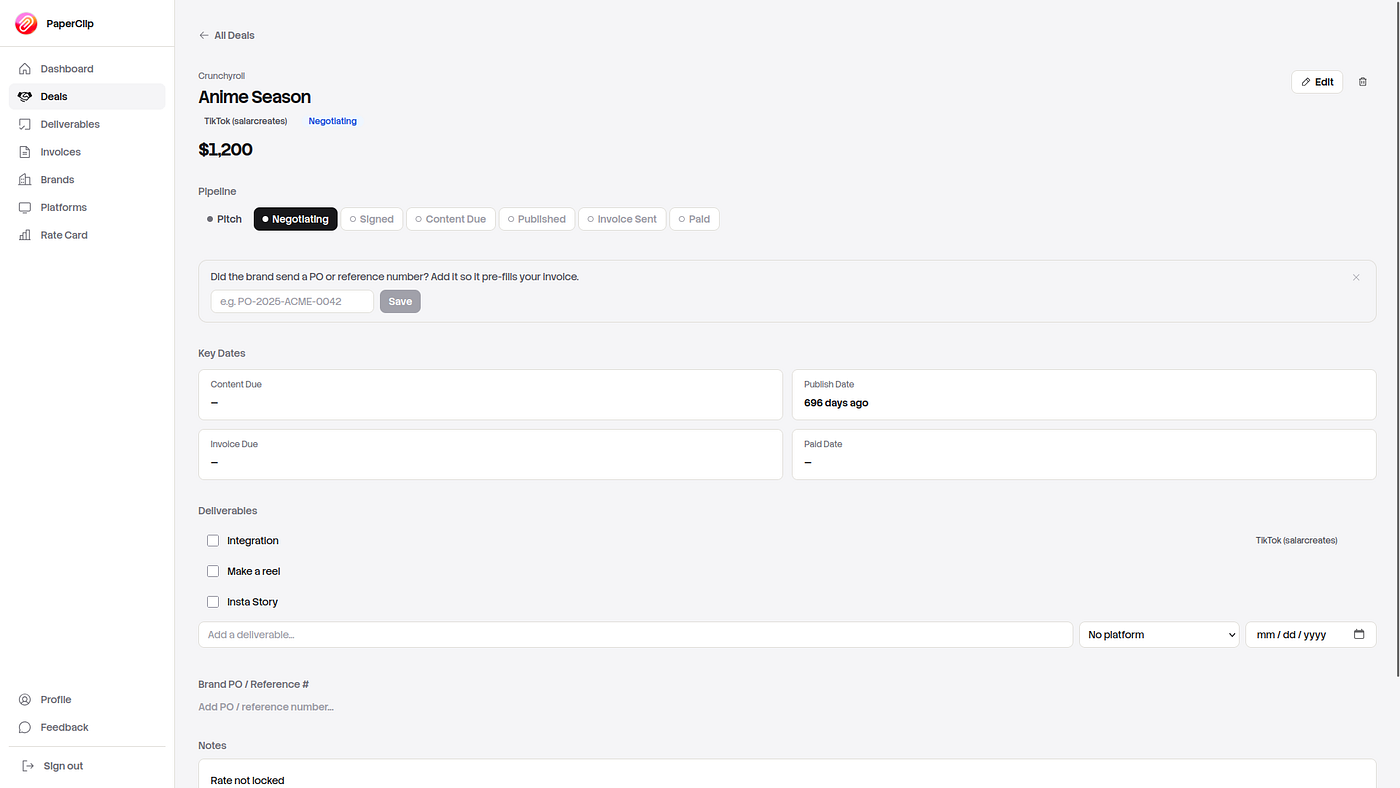
Task: Click the Edit deal button
Action: 1317,82
